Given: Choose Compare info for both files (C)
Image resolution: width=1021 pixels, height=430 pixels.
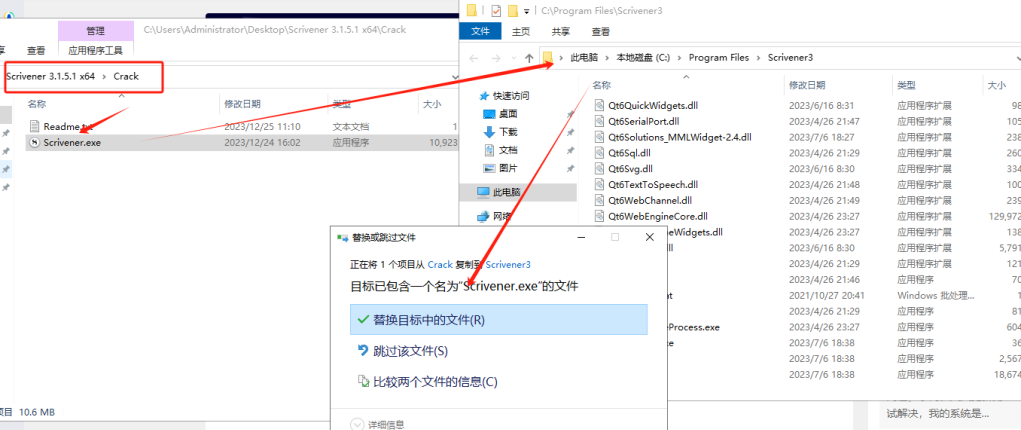Looking at the screenshot, I should [434, 381].
